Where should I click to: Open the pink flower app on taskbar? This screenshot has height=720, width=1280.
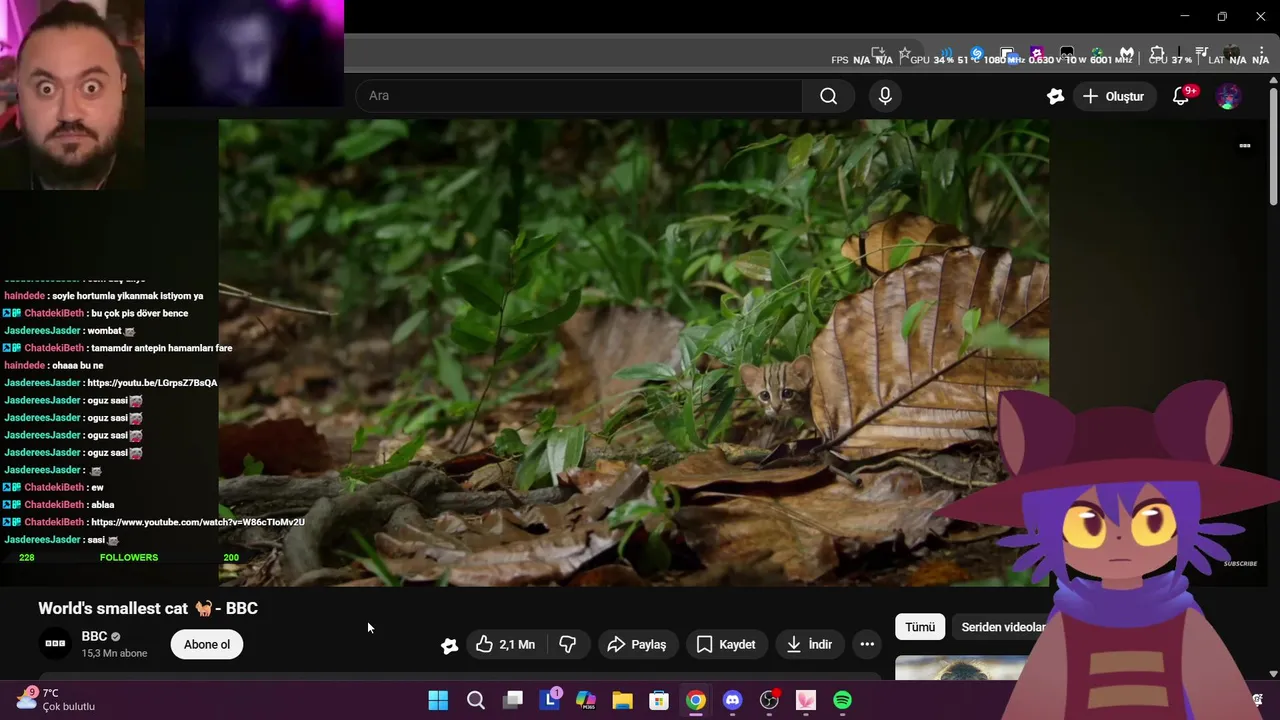click(806, 700)
